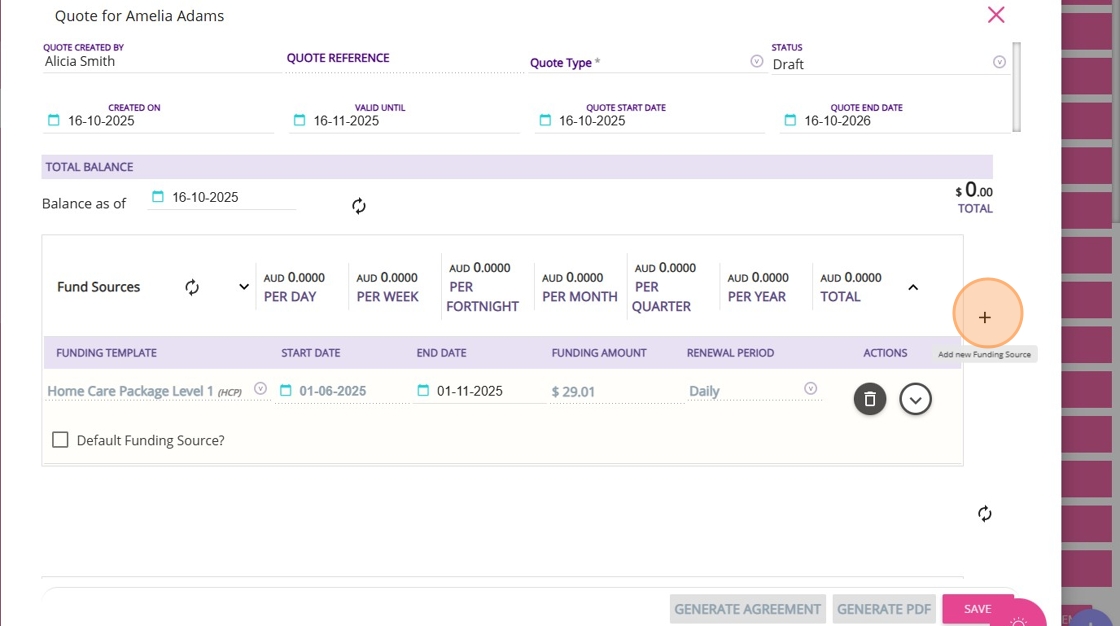The image size is (1120, 626).
Task: Open the Status dropdown showing Draft
Action: (x=999, y=62)
